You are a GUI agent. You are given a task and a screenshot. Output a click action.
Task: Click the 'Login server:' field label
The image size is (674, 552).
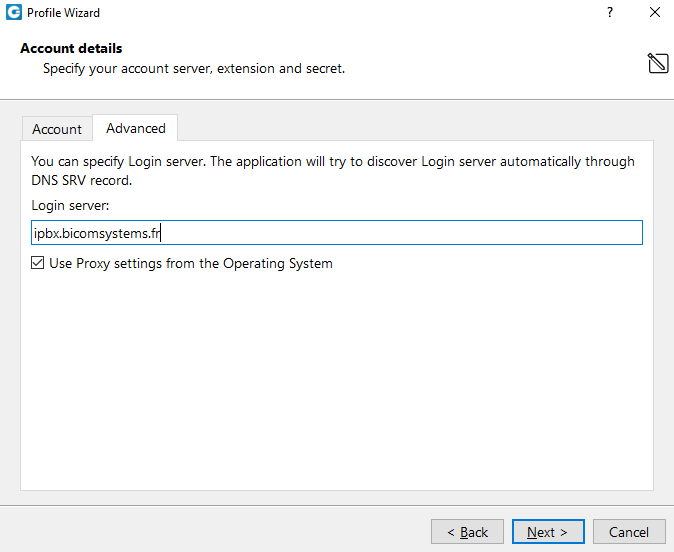70,205
